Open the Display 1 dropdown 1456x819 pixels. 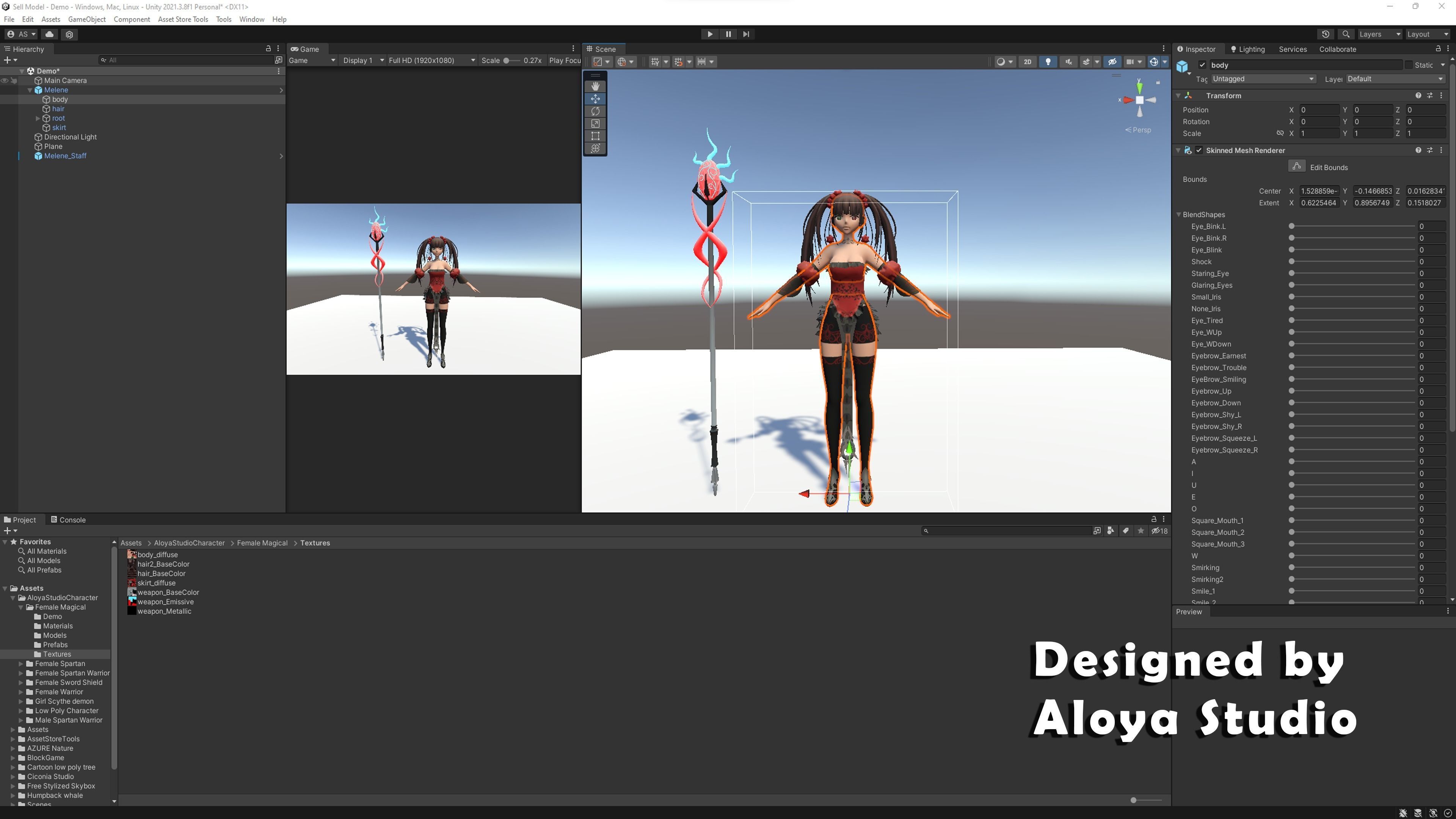click(363, 61)
